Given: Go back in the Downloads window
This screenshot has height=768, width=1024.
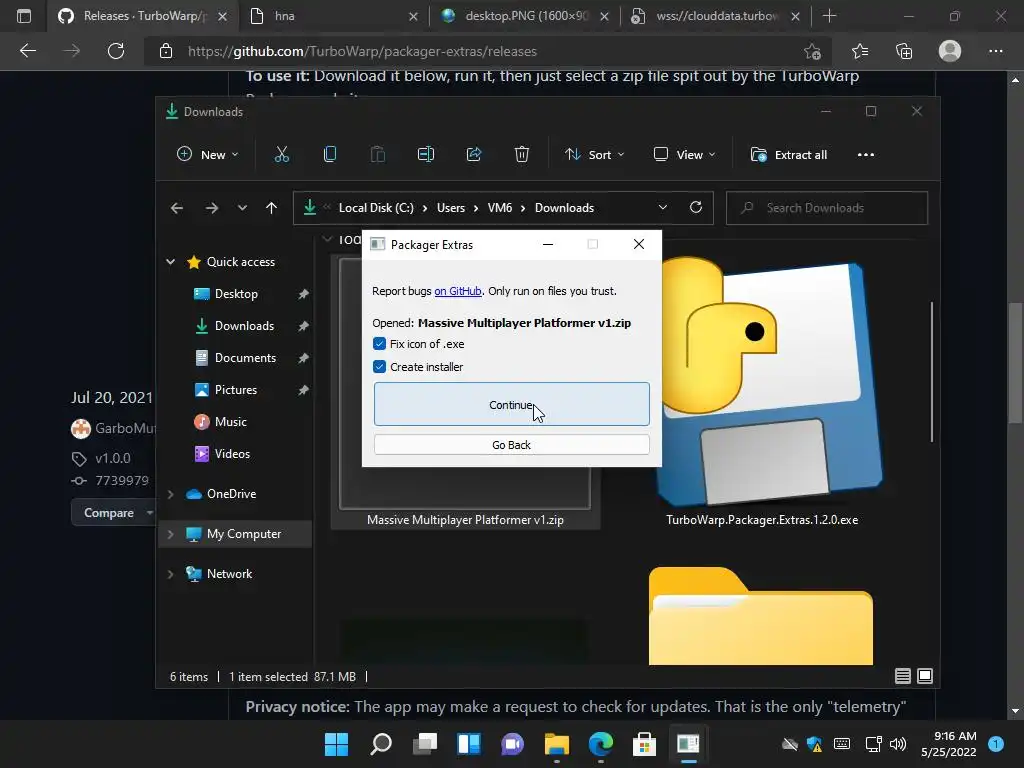Looking at the screenshot, I should coord(177,208).
